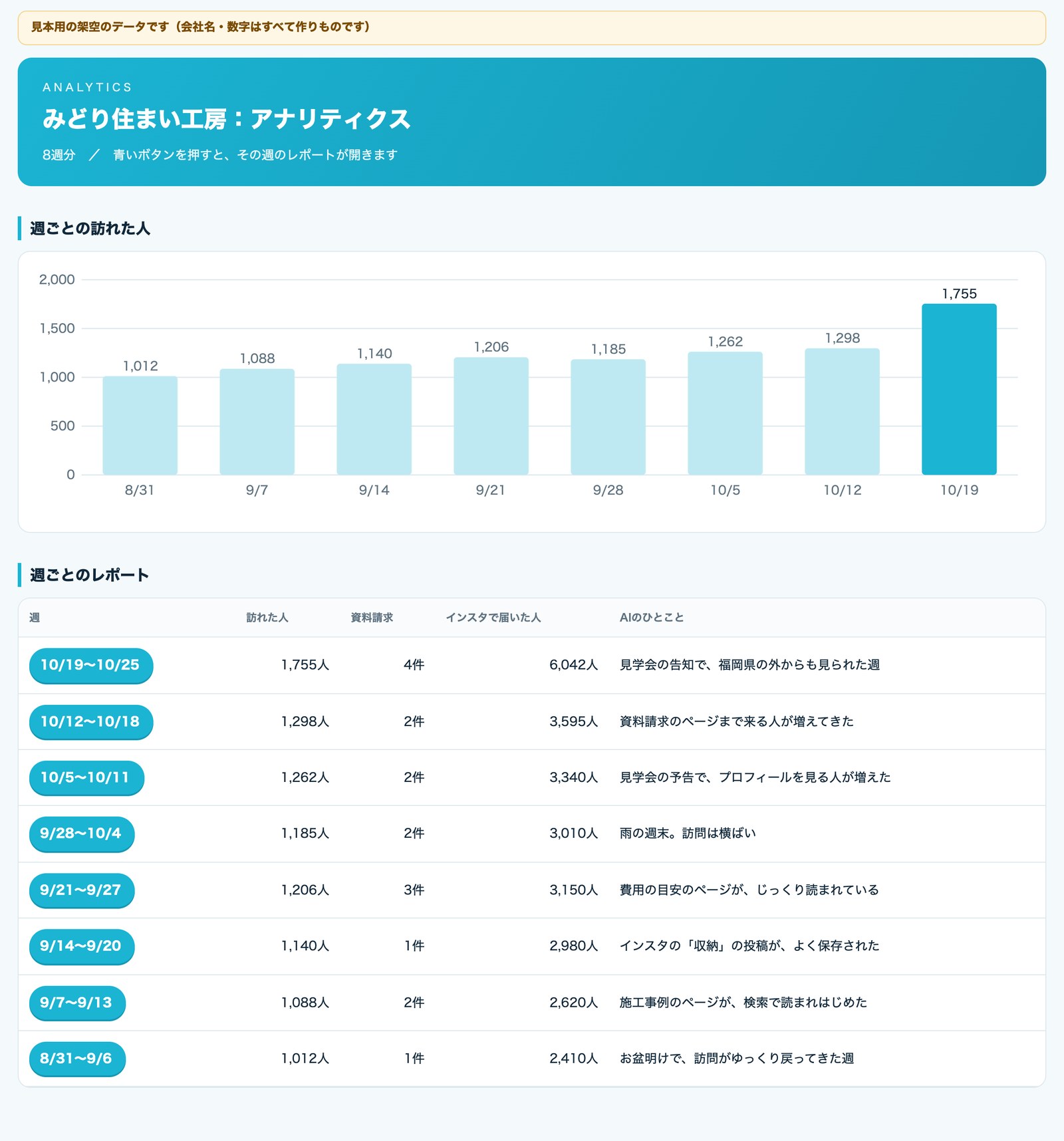Open the 9/14〜9/20 weekly report
Image resolution: width=1064 pixels, height=1141 pixels.
tap(82, 946)
